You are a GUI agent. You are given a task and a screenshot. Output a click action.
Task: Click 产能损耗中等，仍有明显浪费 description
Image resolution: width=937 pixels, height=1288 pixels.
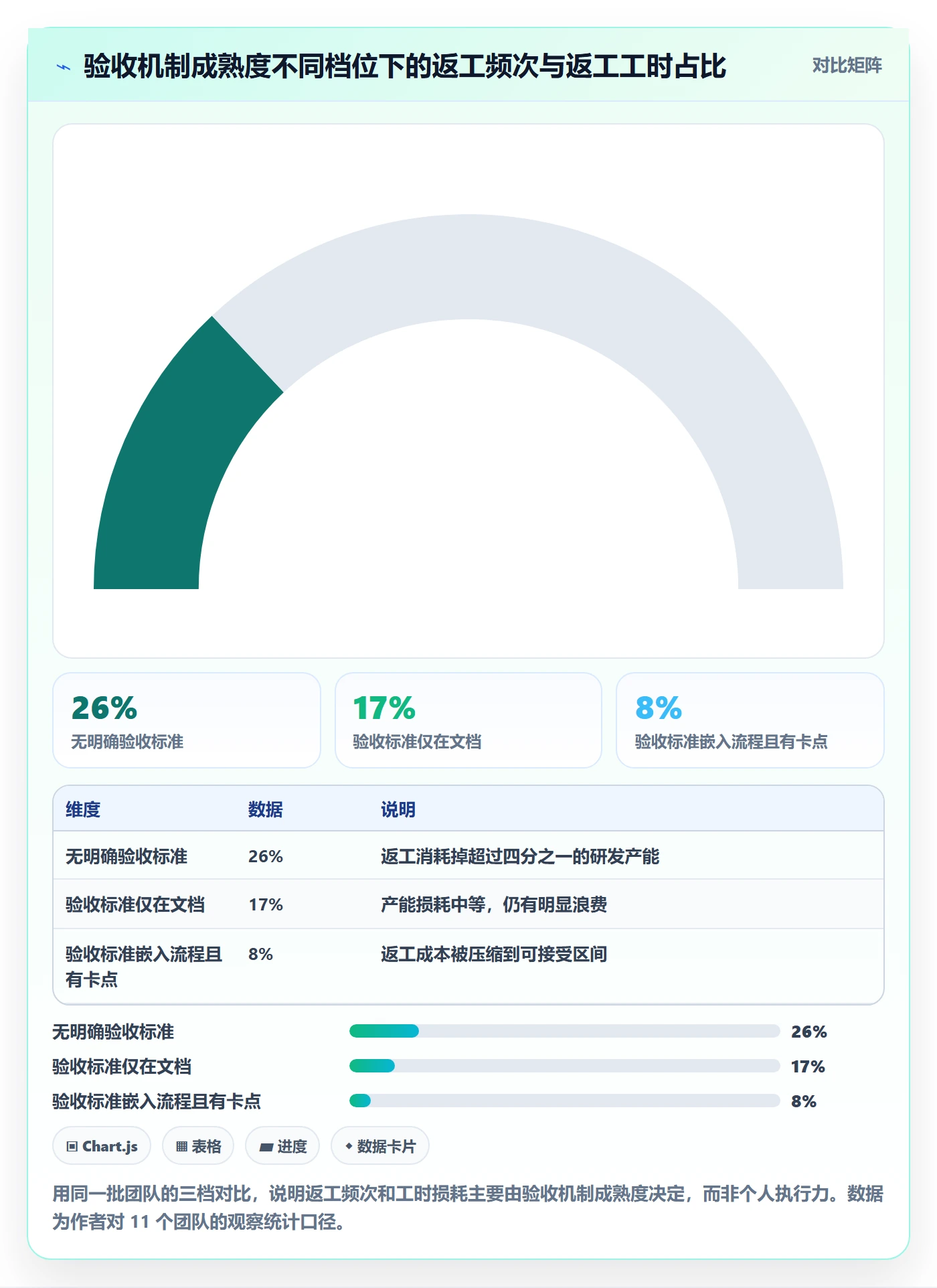pyautogui.click(x=494, y=904)
